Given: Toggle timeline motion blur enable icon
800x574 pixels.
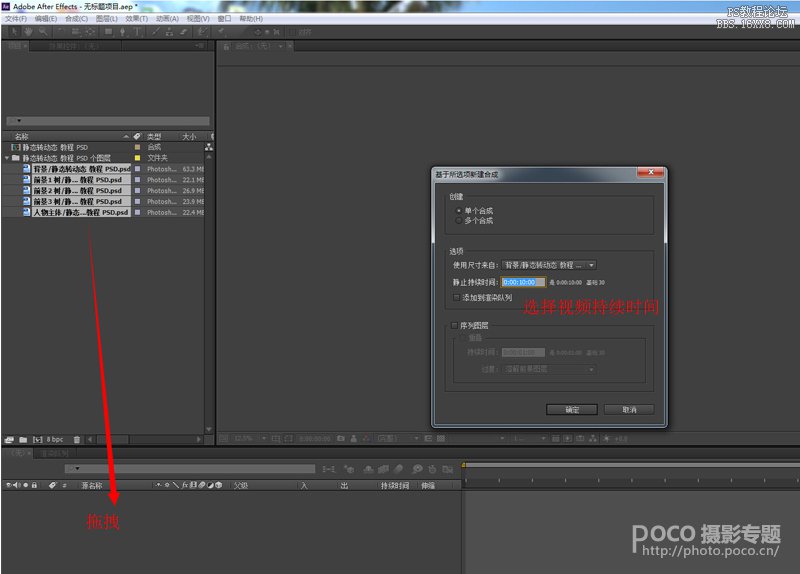Looking at the screenshot, I should [x=399, y=469].
